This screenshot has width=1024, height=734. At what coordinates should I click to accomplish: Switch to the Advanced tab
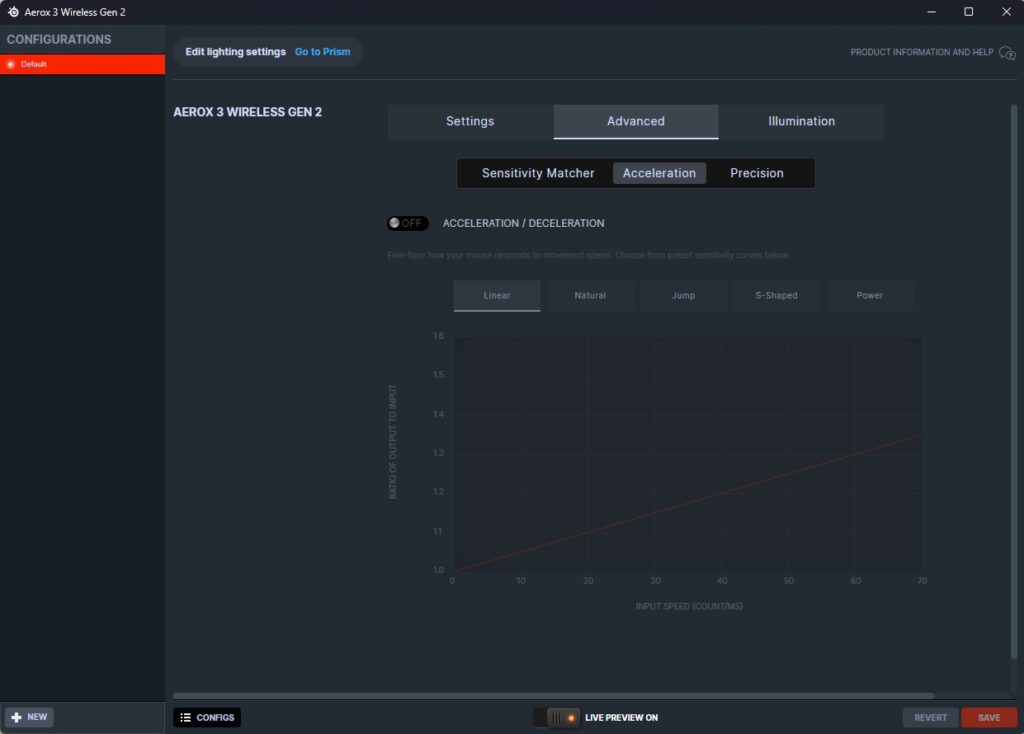point(636,121)
